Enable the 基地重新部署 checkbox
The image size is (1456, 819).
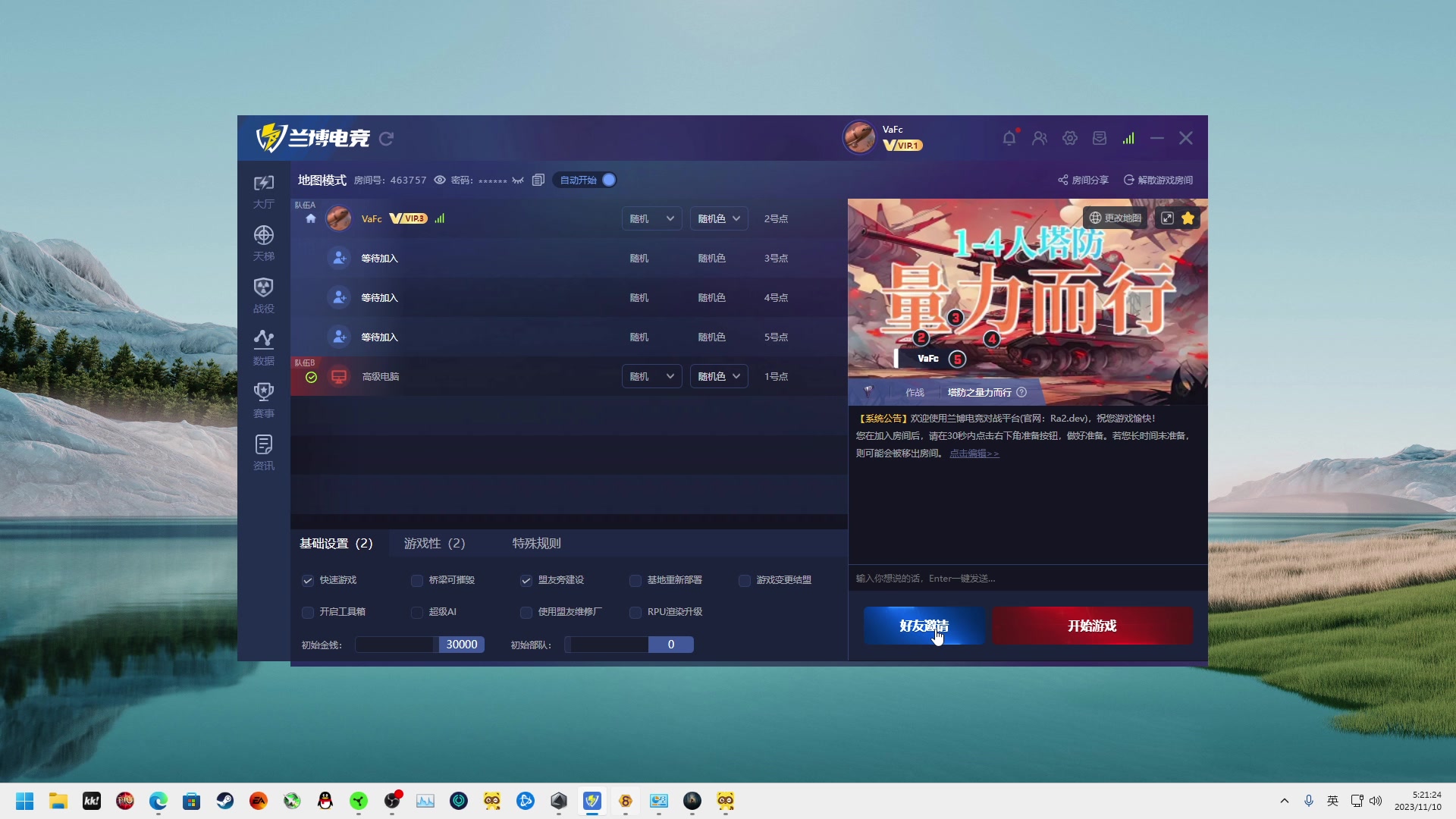[635, 581]
